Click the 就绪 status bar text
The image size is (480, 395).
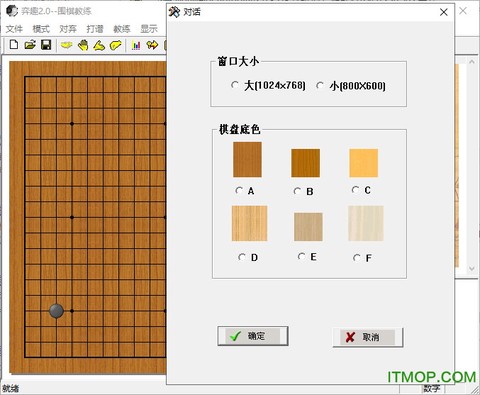pyautogui.click(x=11, y=389)
